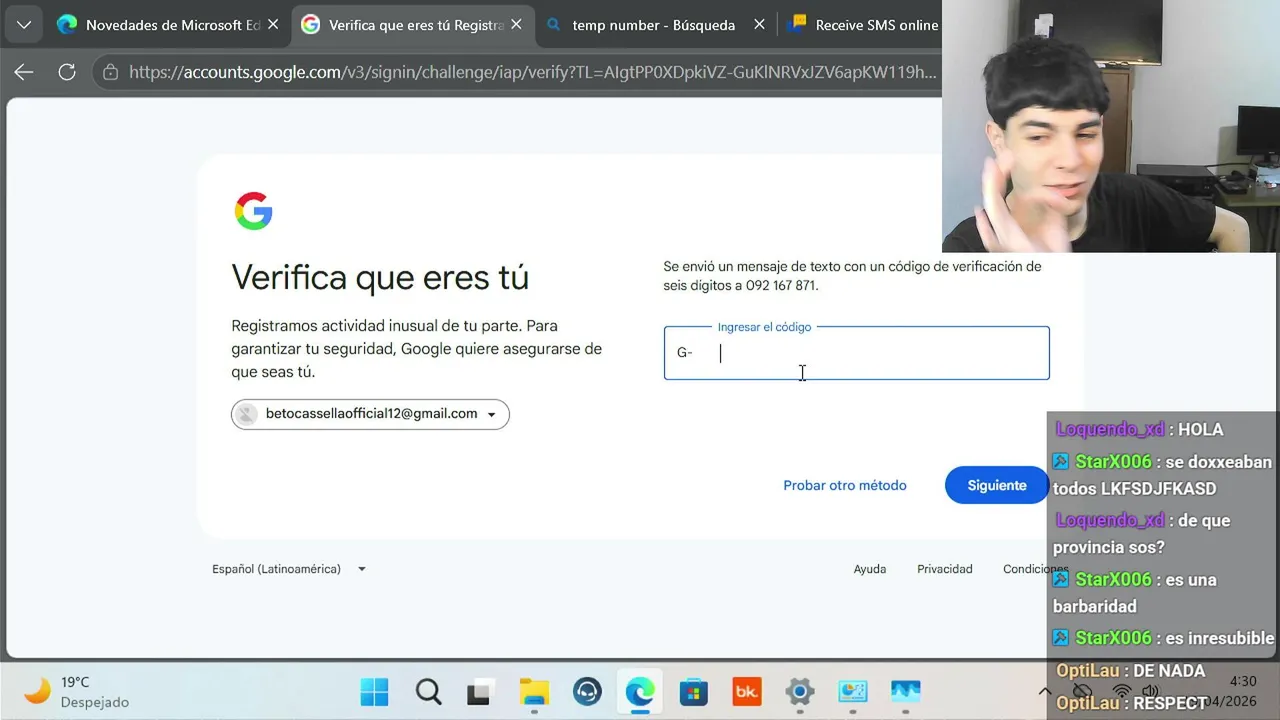Open the Control Panel taskbar icon
Screen dimensions: 1280x720
coord(852,692)
